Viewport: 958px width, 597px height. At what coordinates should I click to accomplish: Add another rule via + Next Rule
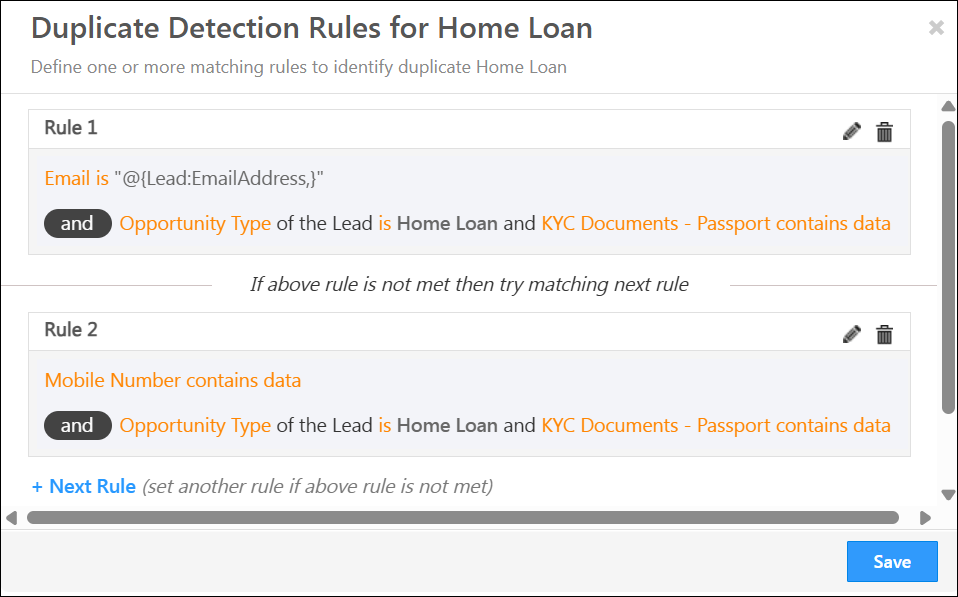tap(84, 486)
